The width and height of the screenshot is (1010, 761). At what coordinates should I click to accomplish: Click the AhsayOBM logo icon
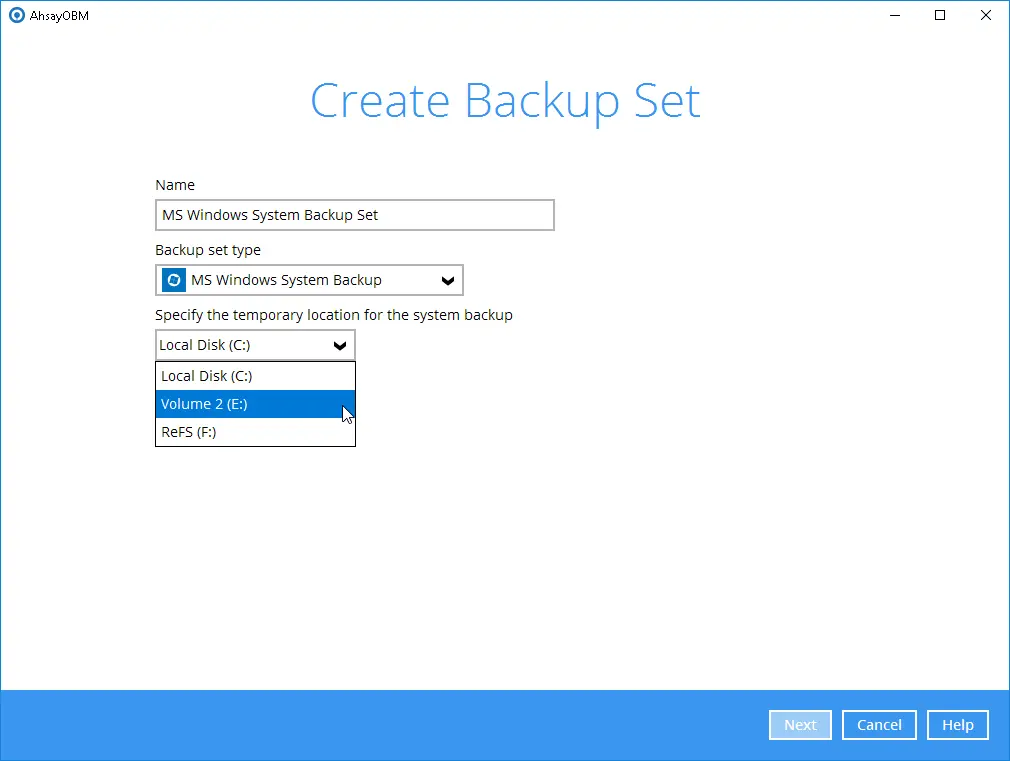point(18,15)
